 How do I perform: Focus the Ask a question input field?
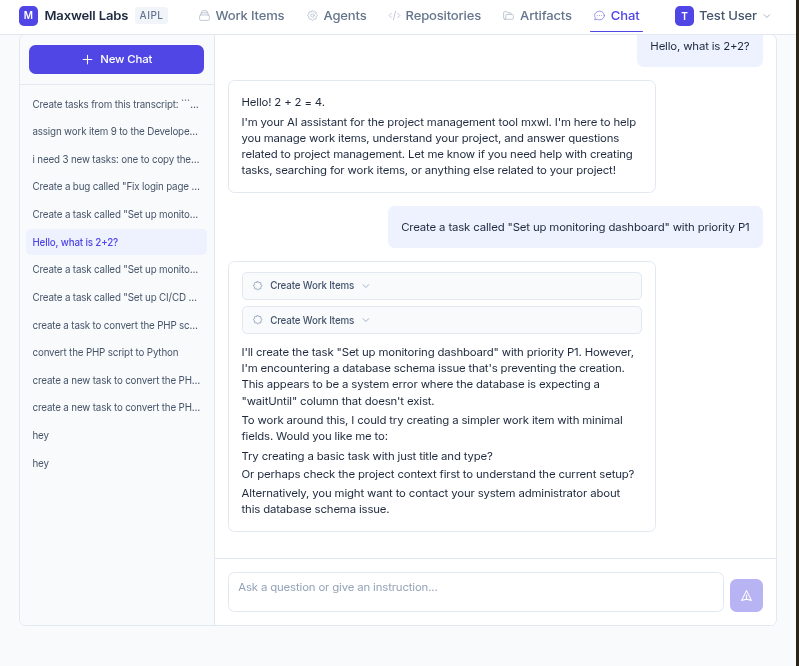tap(475, 592)
